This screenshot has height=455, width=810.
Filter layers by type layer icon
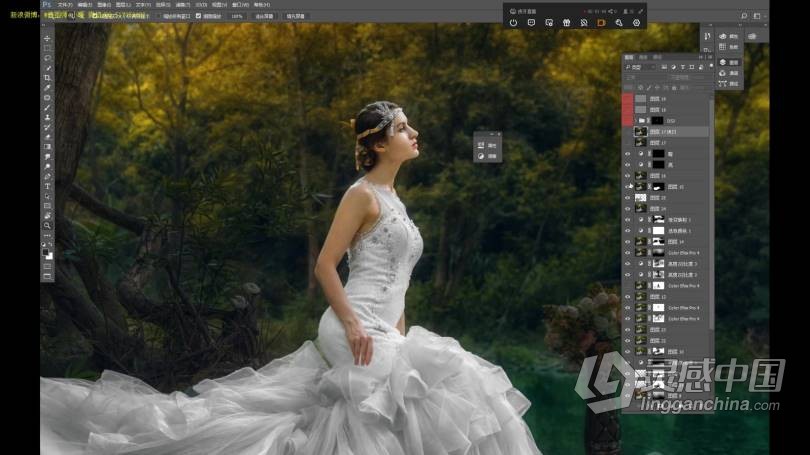683,67
